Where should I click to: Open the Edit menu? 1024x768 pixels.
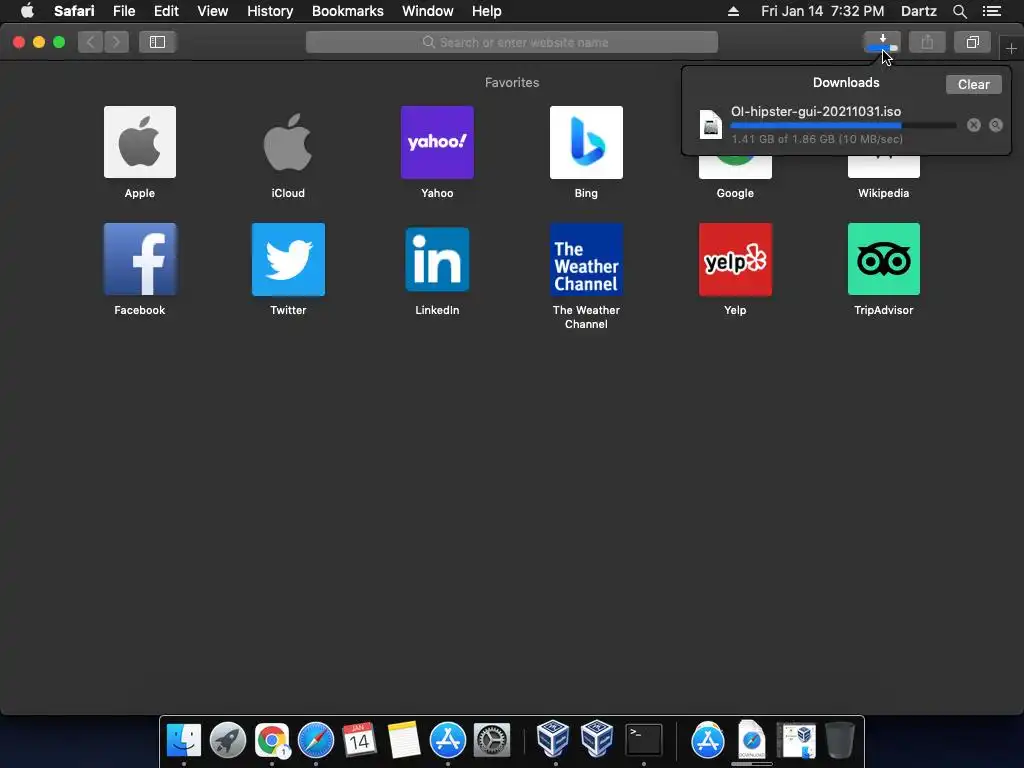pyautogui.click(x=166, y=11)
